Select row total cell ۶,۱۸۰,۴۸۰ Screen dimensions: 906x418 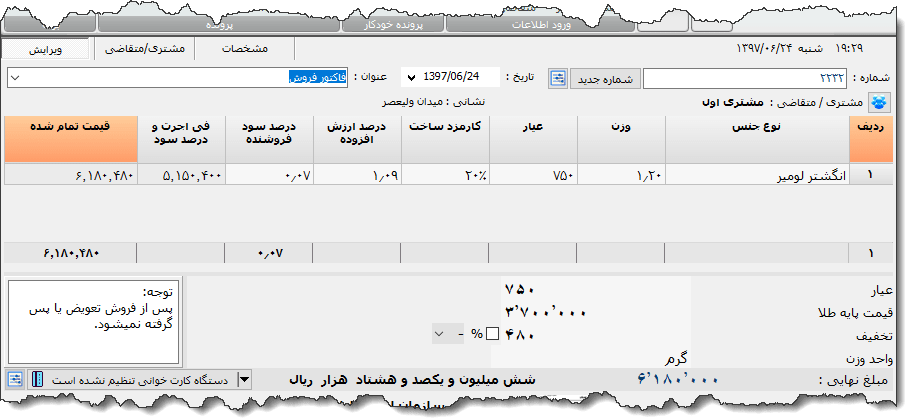[70, 175]
